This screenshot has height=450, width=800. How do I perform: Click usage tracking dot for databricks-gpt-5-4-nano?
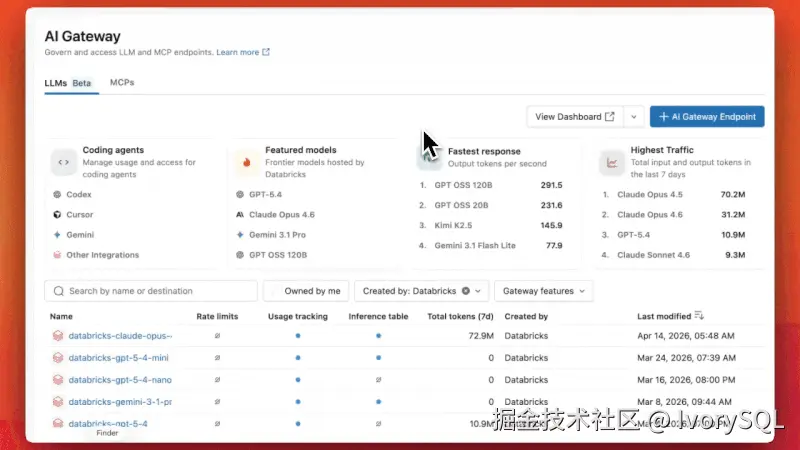(x=298, y=380)
